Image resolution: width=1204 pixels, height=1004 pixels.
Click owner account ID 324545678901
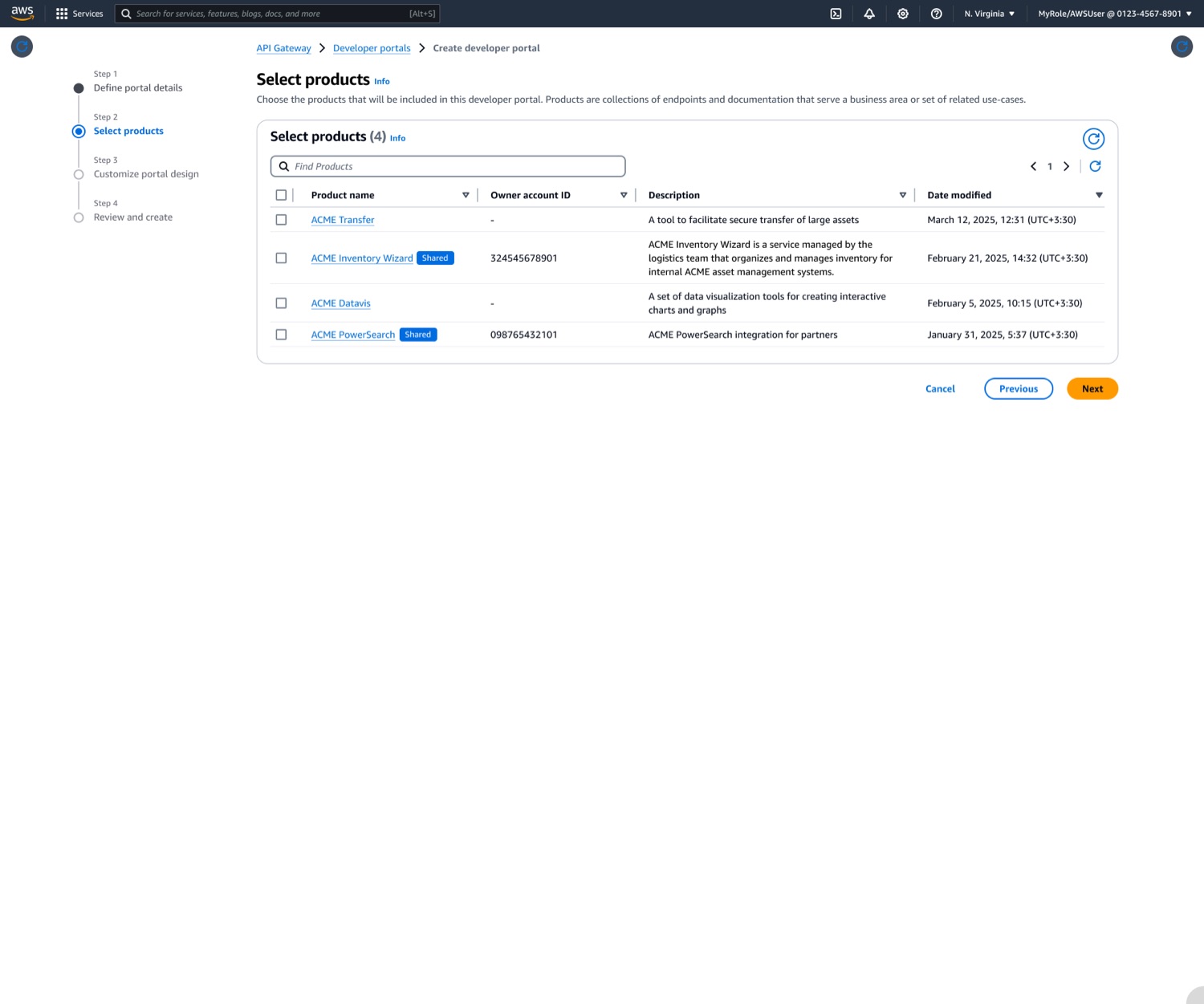click(x=523, y=258)
